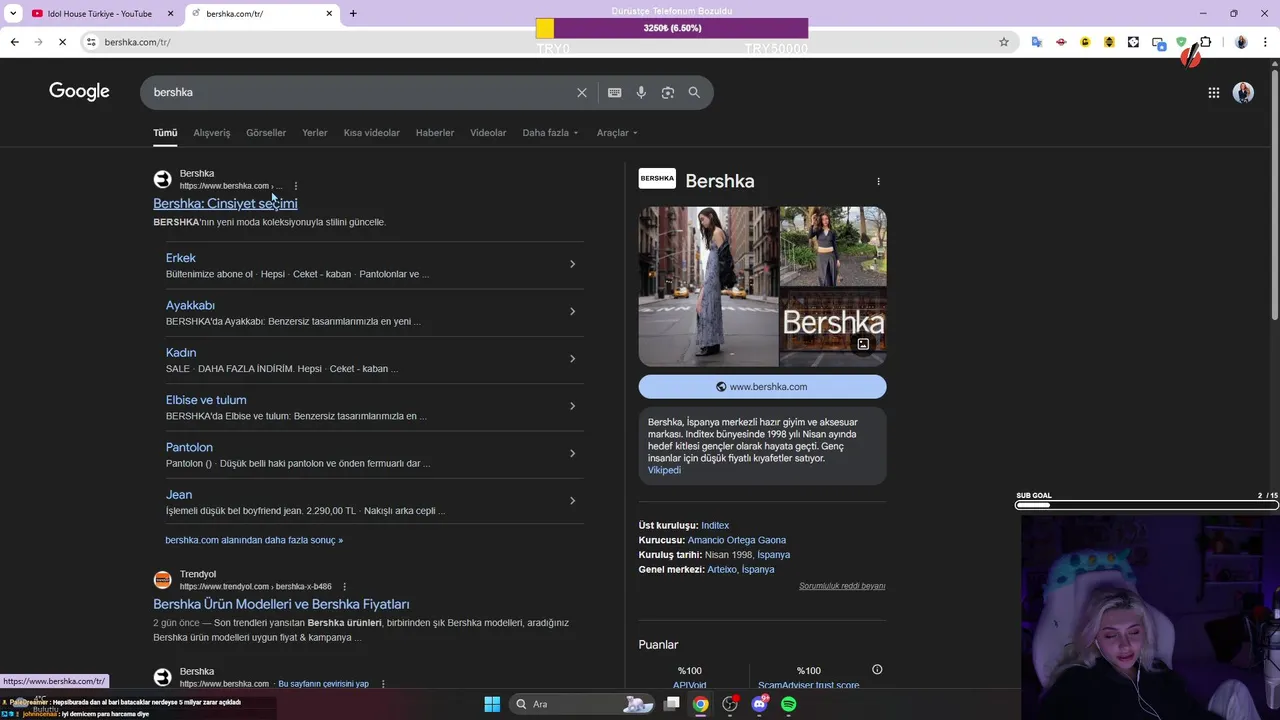Expand the 'Elbise ve tulum' sitelink chevron
The width and height of the screenshot is (1280, 720).
pyautogui.click(x=572, y=406)
